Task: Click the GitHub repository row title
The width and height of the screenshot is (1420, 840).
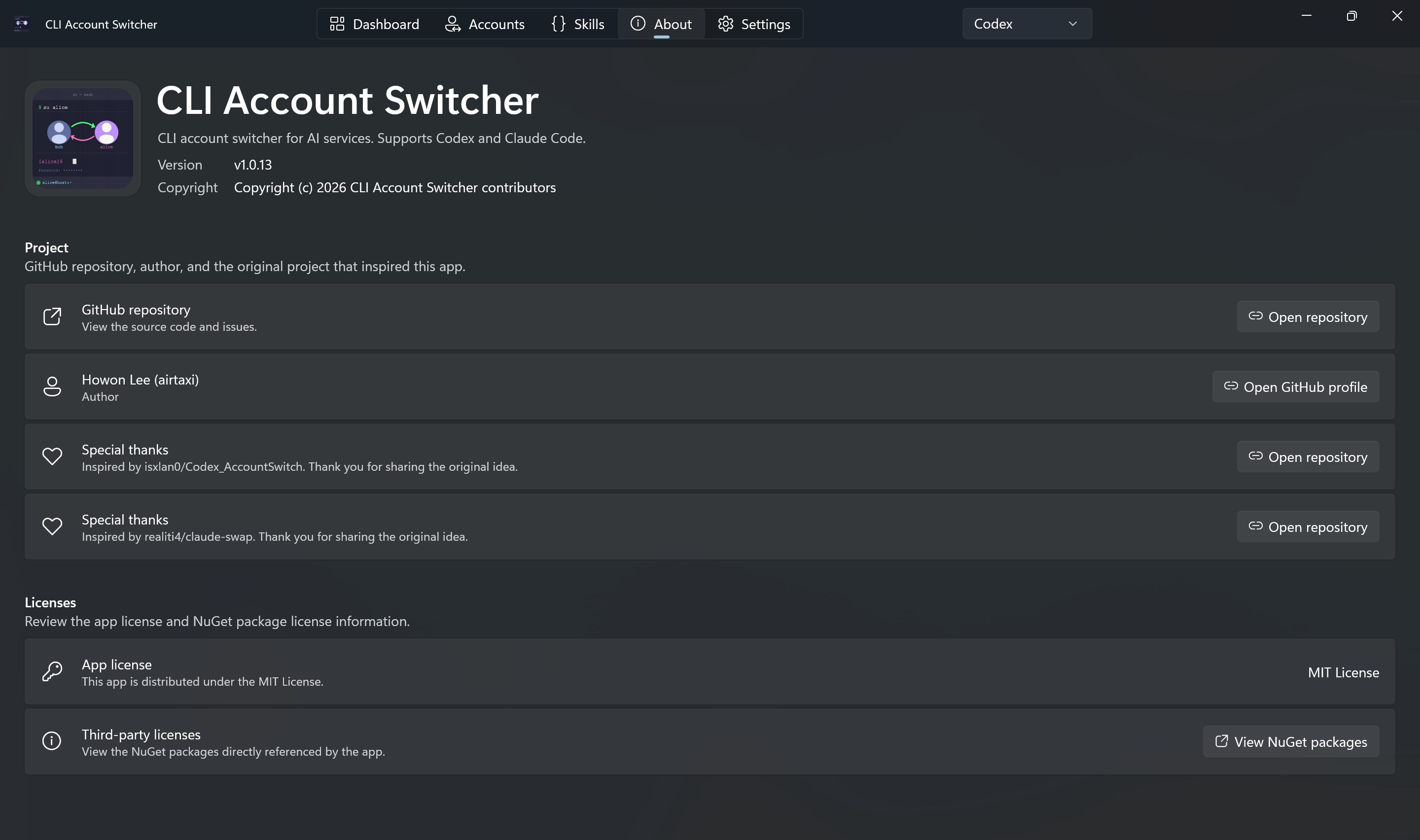Action: (136, 310)
